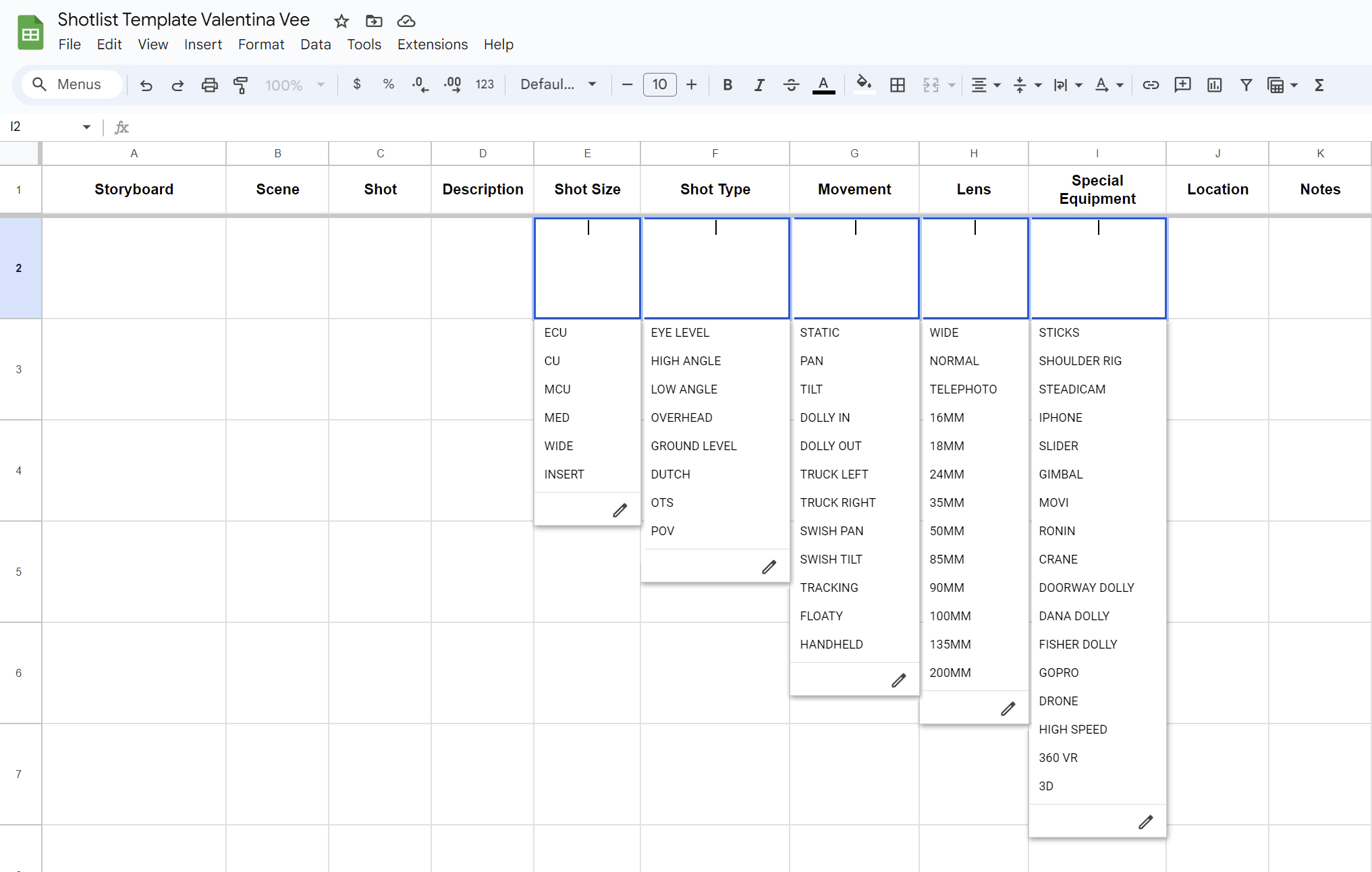Open the fill color picker
The image size is (1372, 872).
click(x=863, y=85)
